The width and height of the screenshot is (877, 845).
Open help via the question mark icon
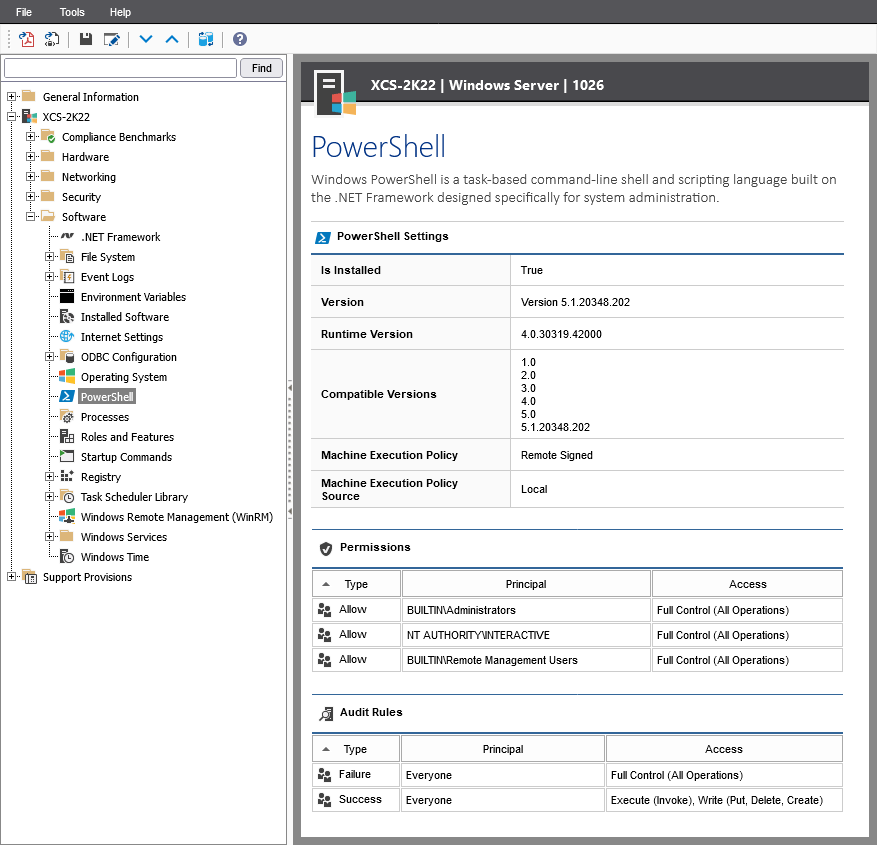click(x=240, y=39)
